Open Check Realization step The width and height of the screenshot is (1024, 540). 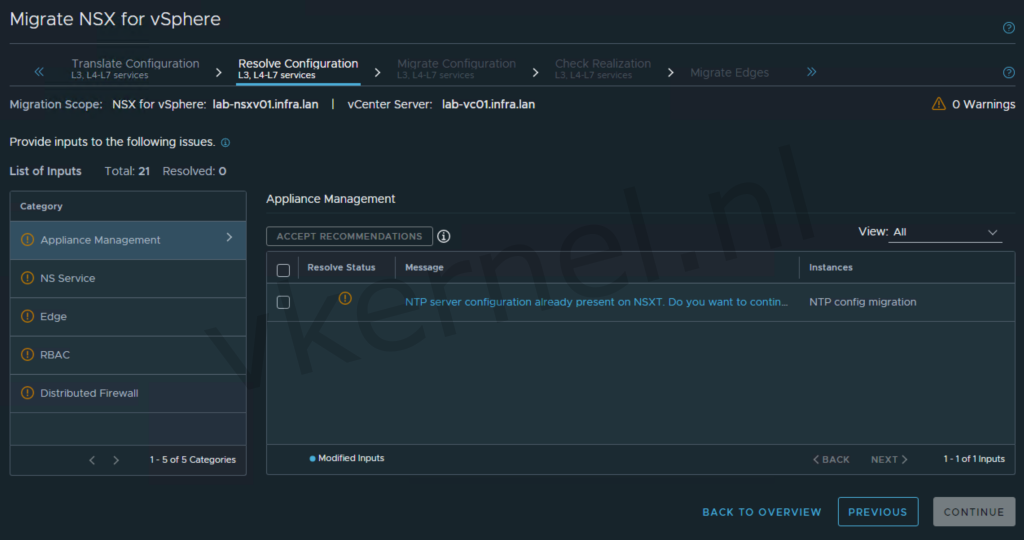[602, 68]
